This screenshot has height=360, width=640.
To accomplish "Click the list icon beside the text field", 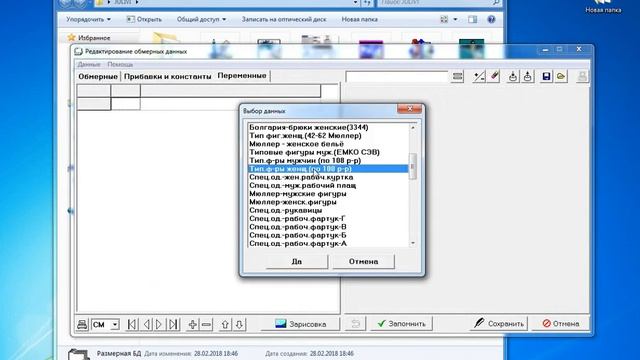I will point(458,76).
